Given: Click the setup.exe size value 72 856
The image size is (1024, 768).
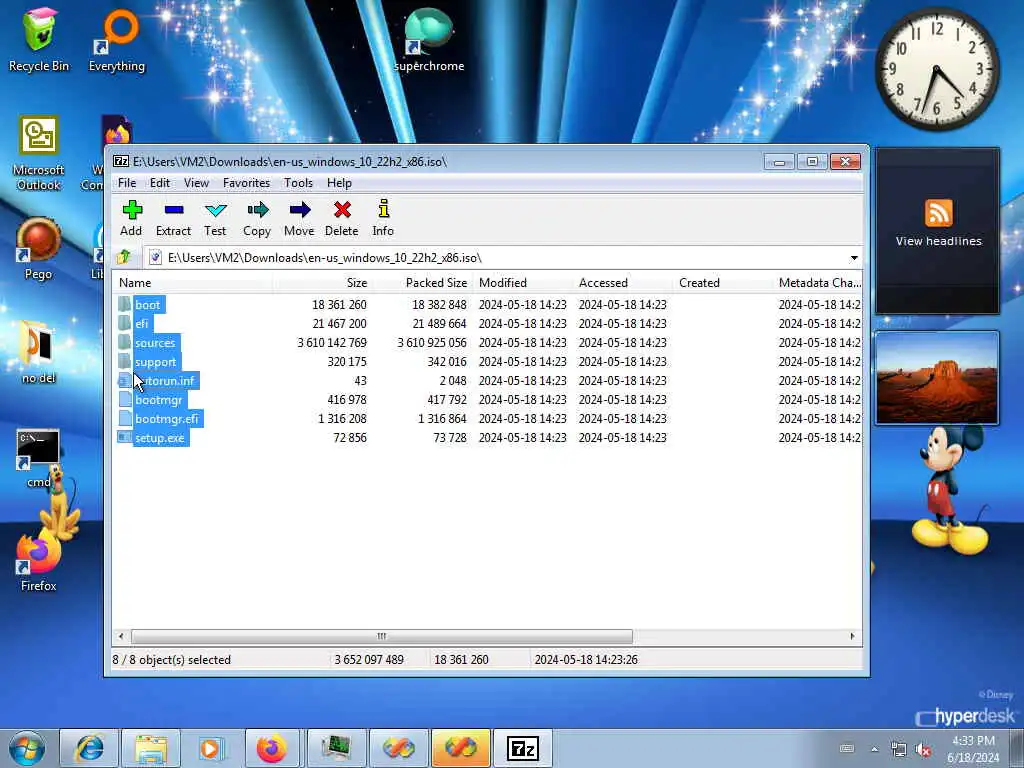Looking at the screenshot, I should [350, 438].
